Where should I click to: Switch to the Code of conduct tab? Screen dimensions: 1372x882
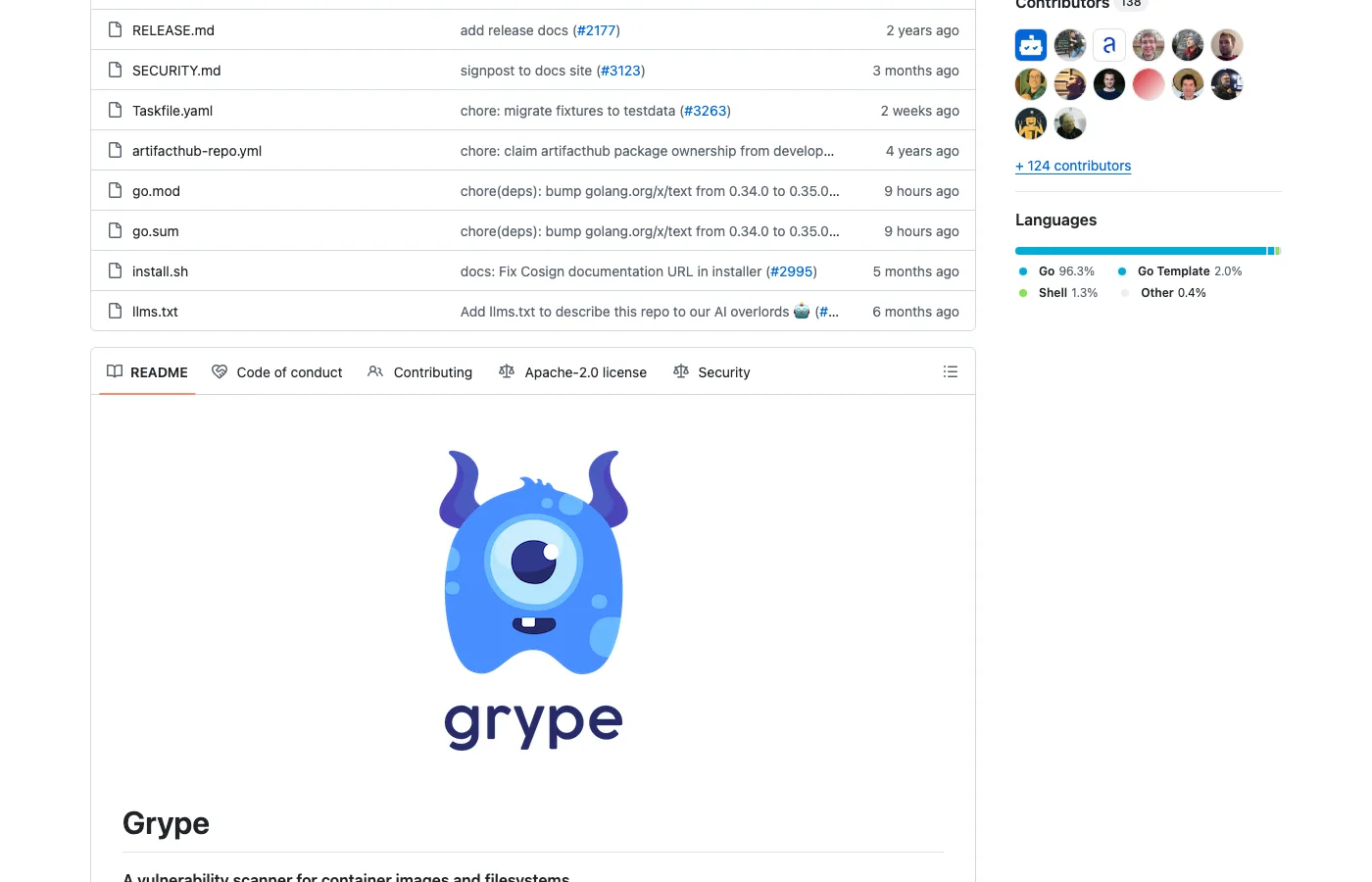click(x=289, y=371)
